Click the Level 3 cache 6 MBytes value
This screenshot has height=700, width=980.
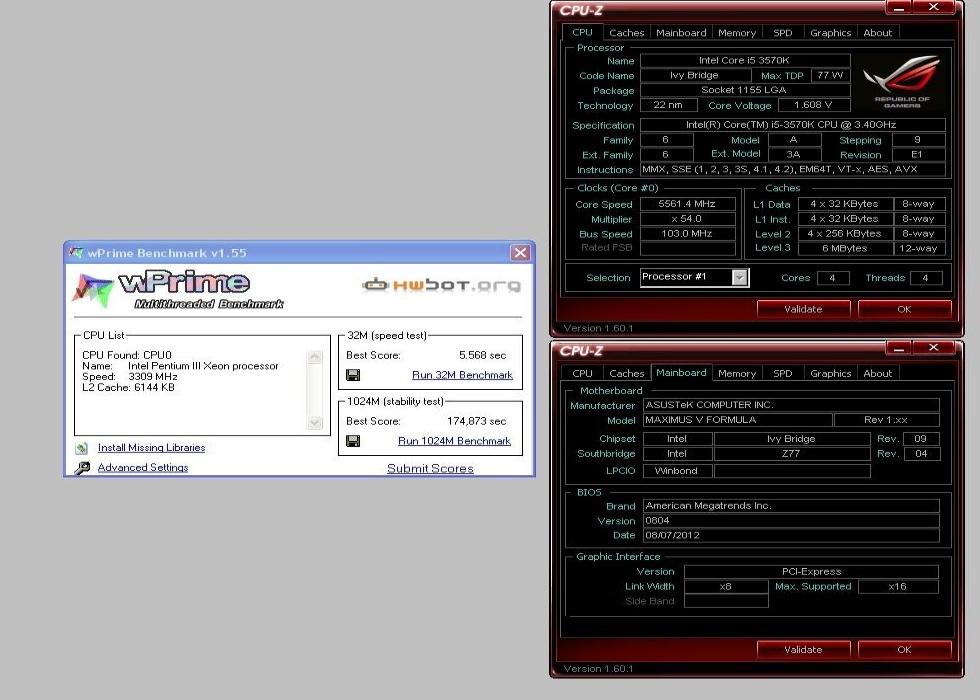click(x=845, y=248)
